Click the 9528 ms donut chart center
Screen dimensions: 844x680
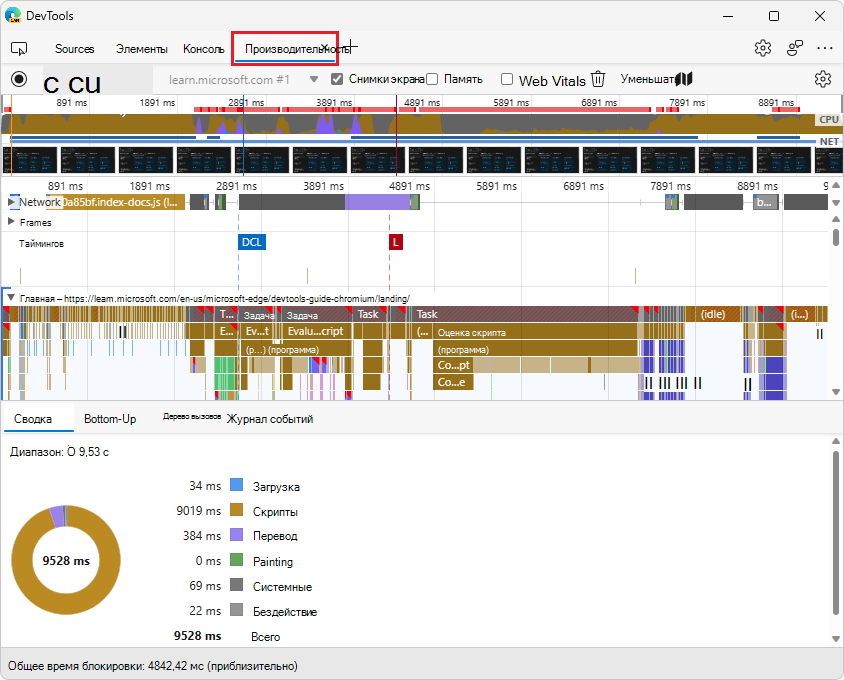(66, 560)
